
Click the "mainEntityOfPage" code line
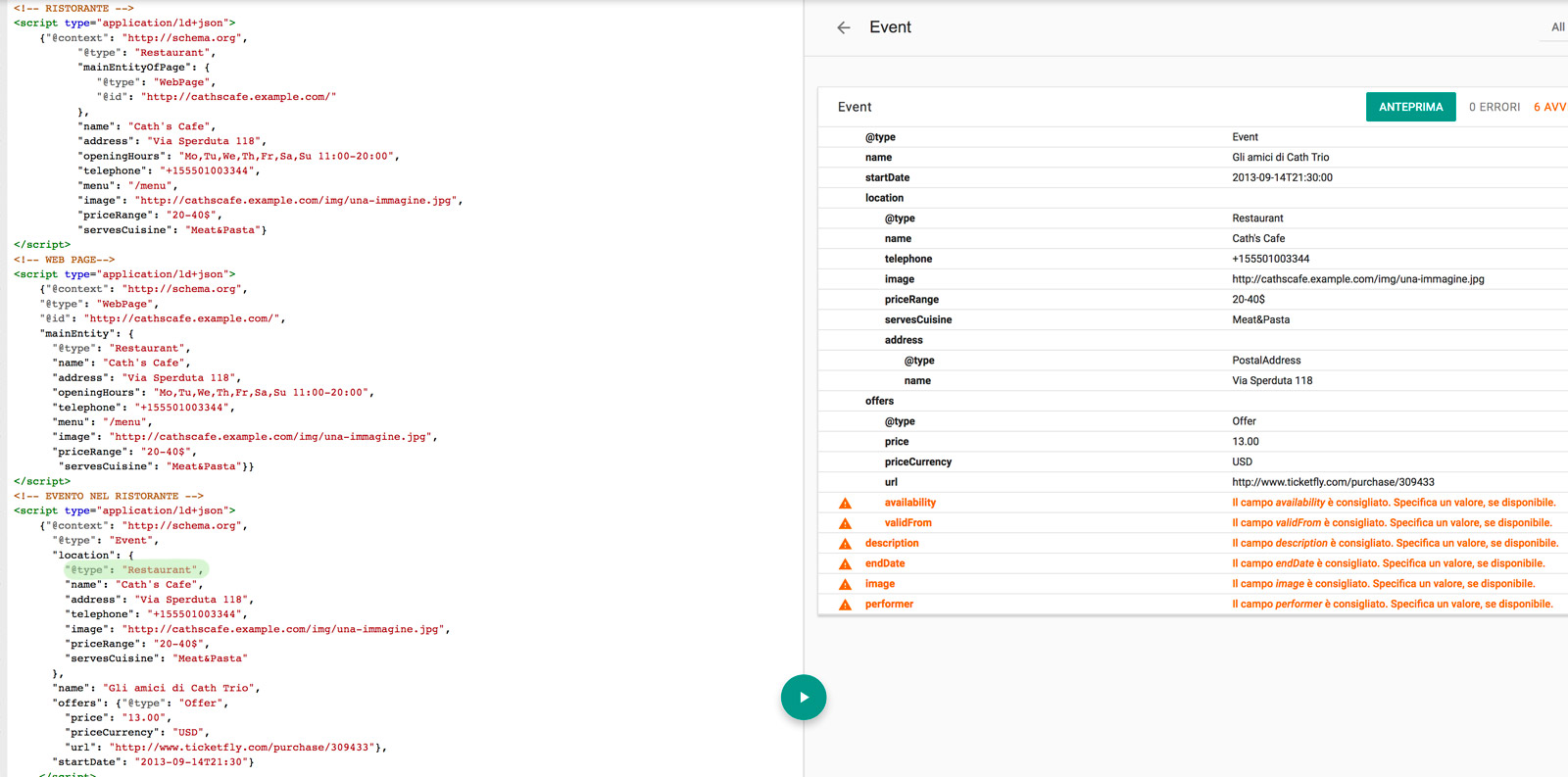tap(144, 68)
